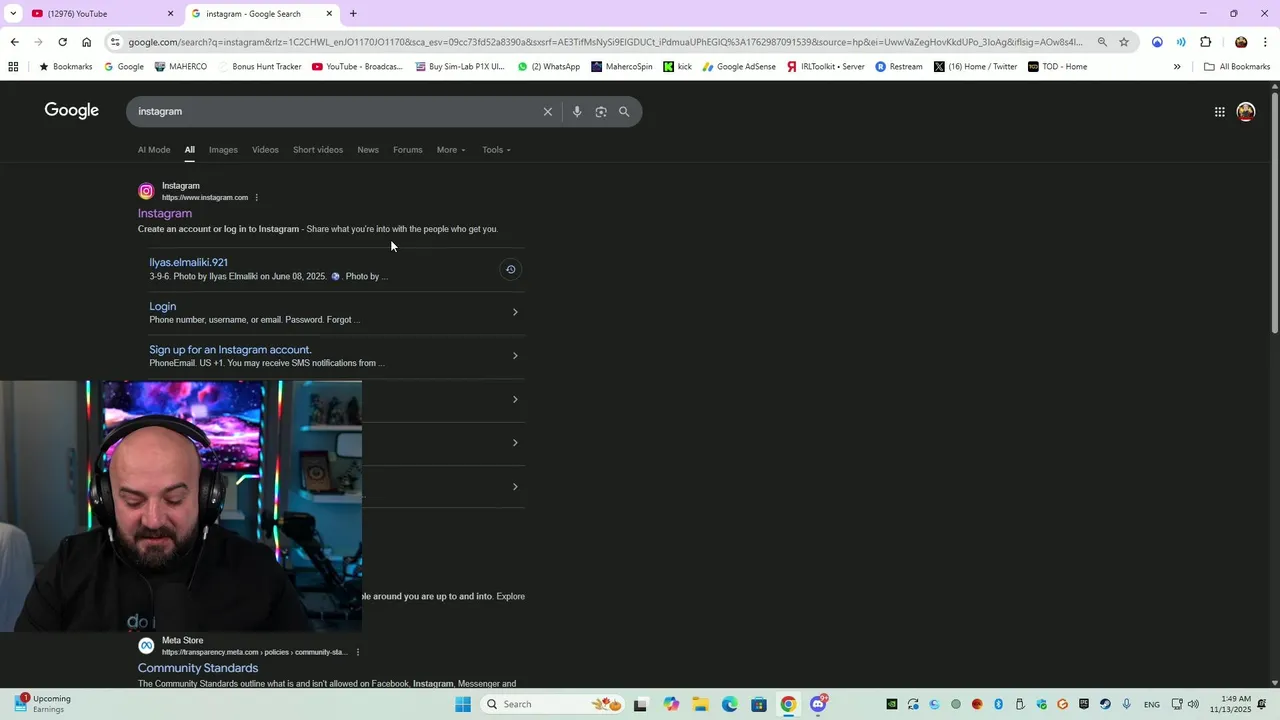Viewport: 1280px width, 720px height.
Task: Expand the More search filters dropdown
Action: tap(451, 150)
